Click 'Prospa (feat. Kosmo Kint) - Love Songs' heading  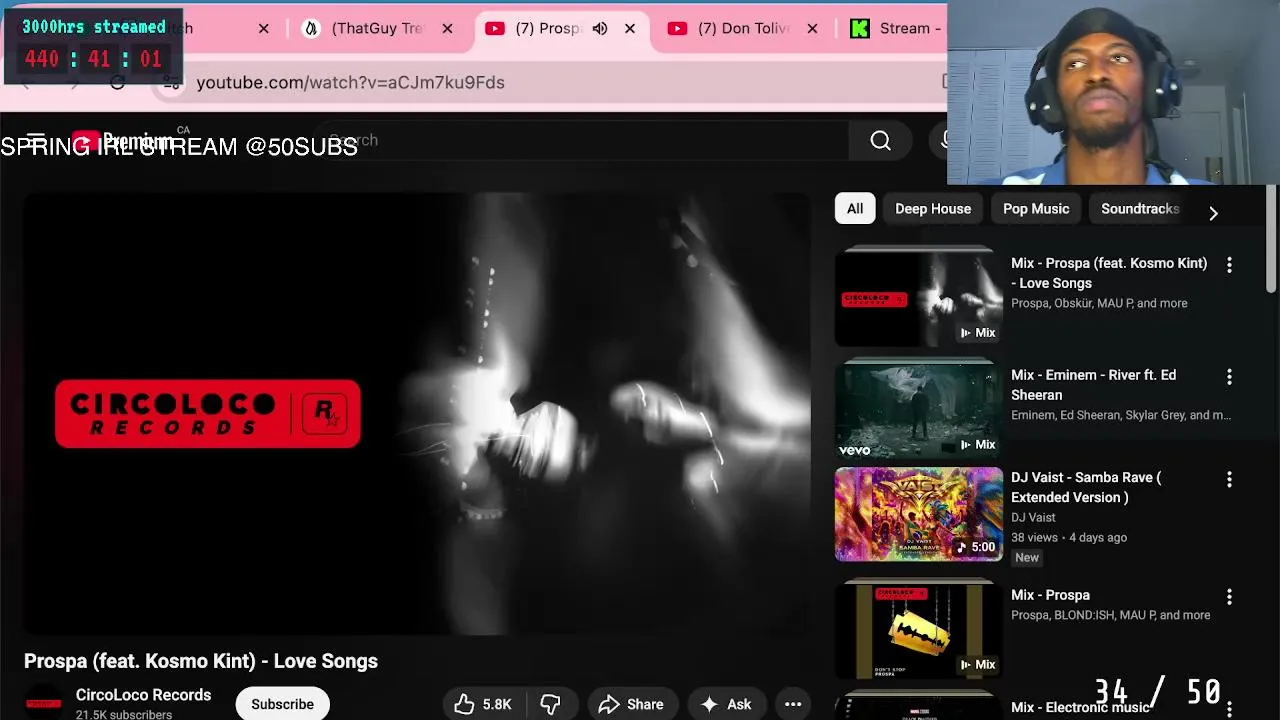[x=201, y=661]
